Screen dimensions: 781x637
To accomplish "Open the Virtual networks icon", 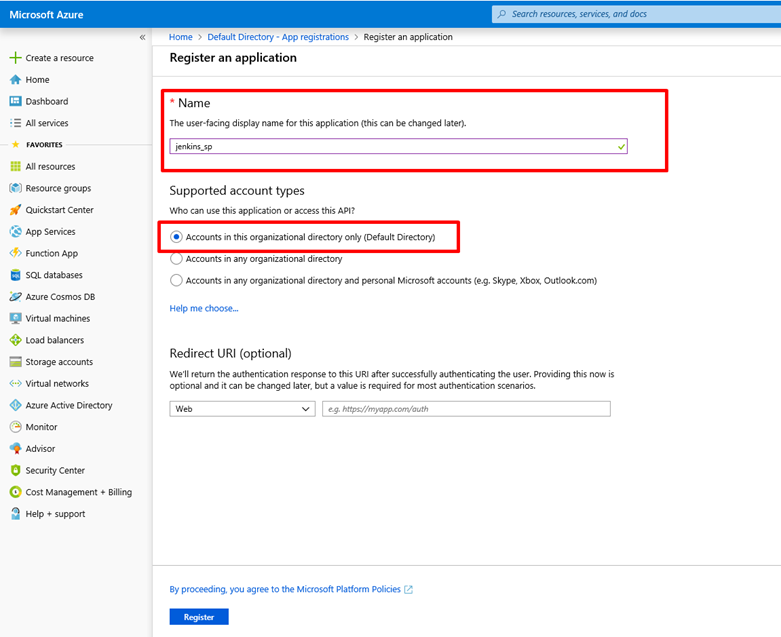I will 15,383.
